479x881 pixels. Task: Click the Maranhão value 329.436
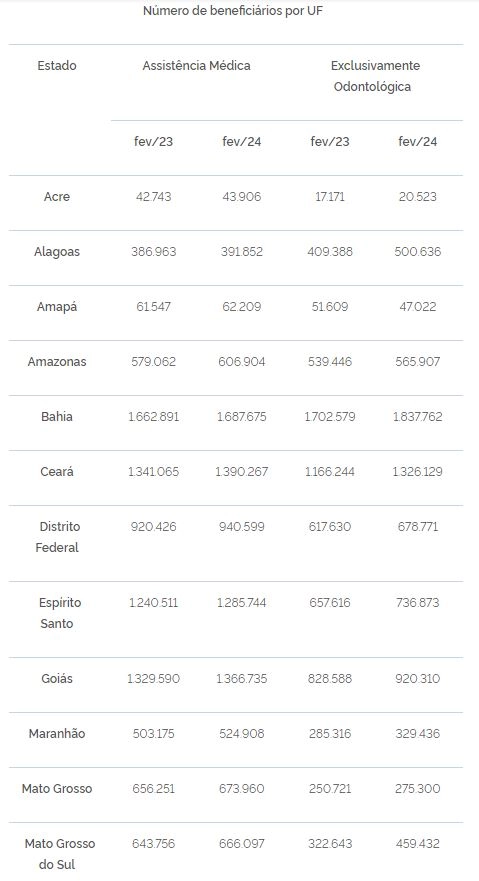(418, 734)
